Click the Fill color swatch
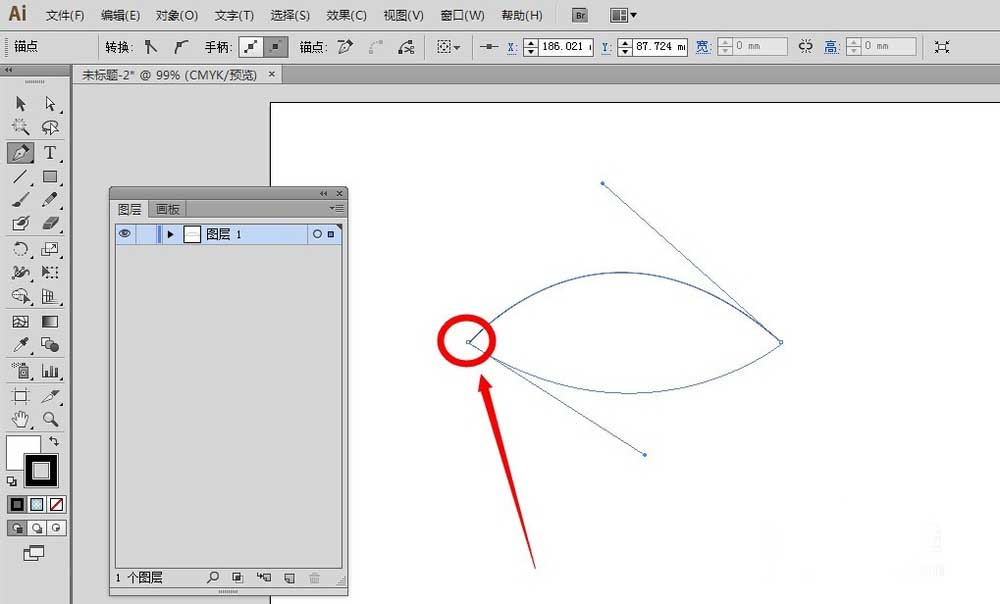This screenshot has width=1000, height=604. pos(17,446)
